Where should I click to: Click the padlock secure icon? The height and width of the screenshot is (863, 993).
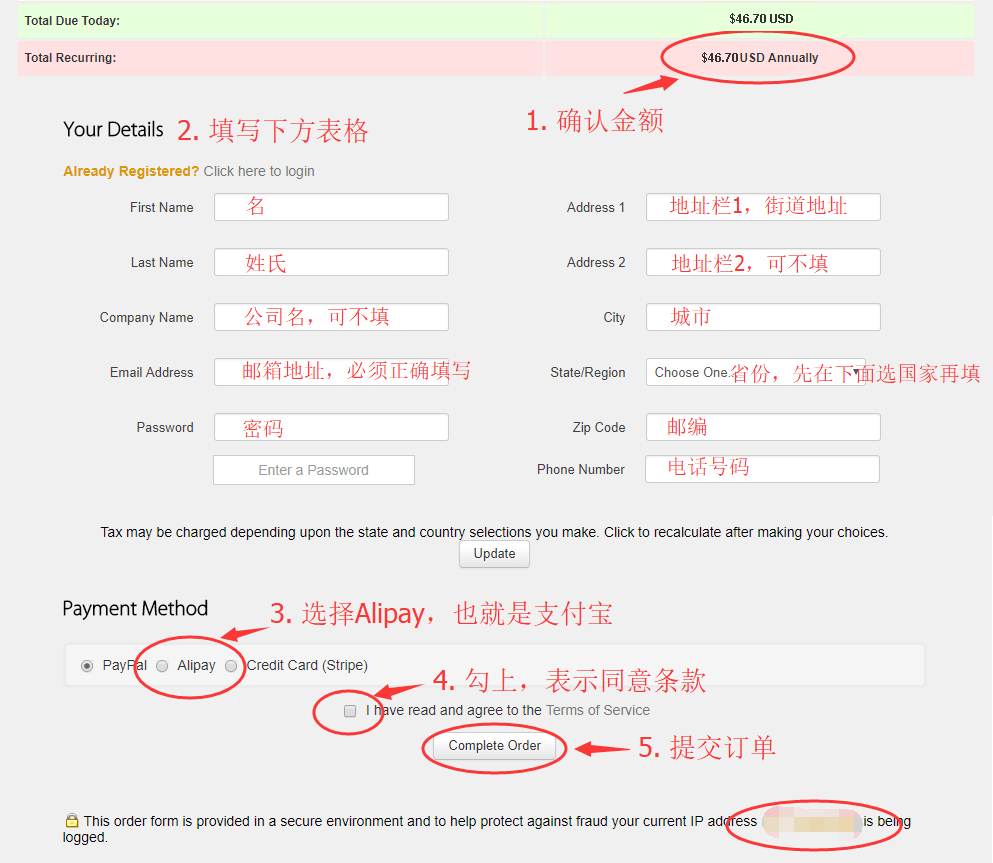click(72, 821)
